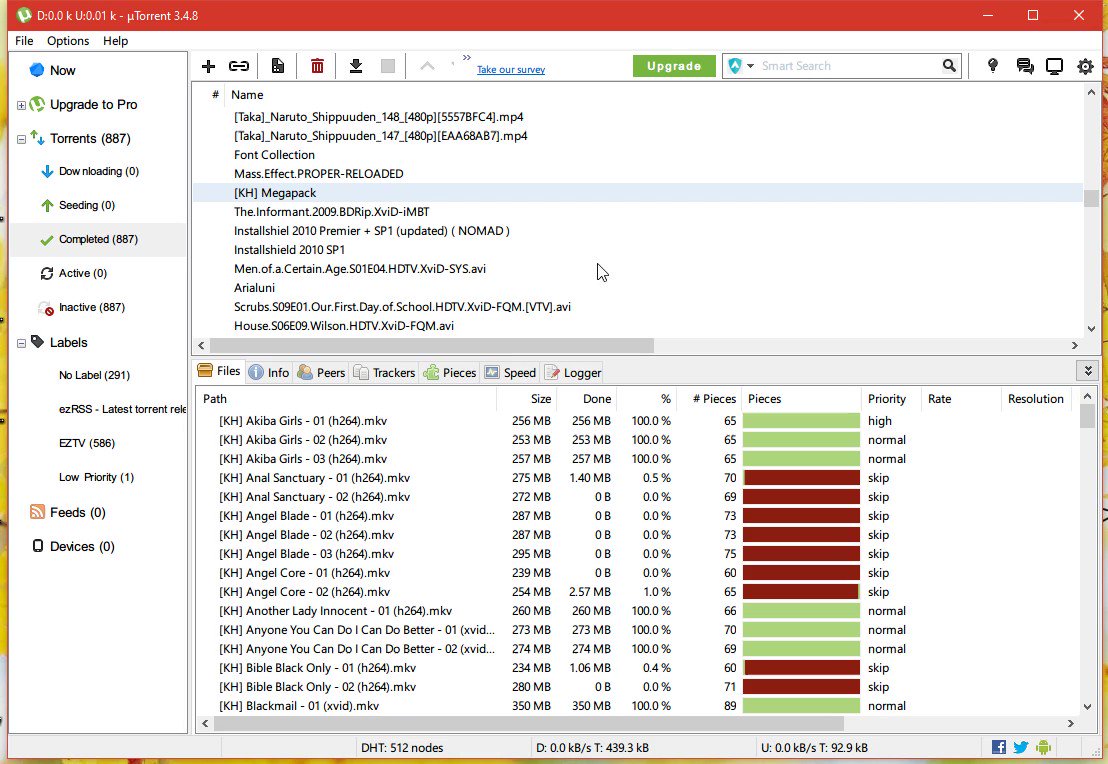The image size is (1108, 764).
Task: Click the Android icon in status bar
Action: 1044,747
